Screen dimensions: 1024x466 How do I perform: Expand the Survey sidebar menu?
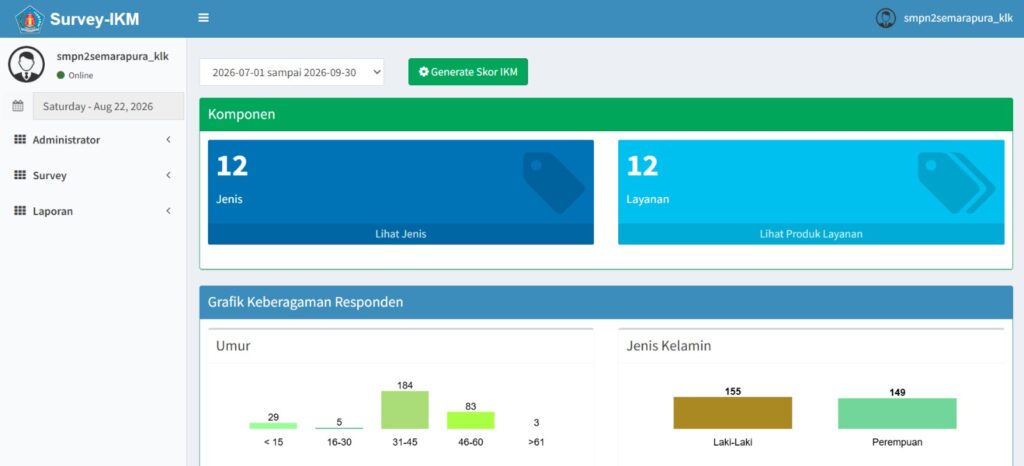tap(93, 176)
